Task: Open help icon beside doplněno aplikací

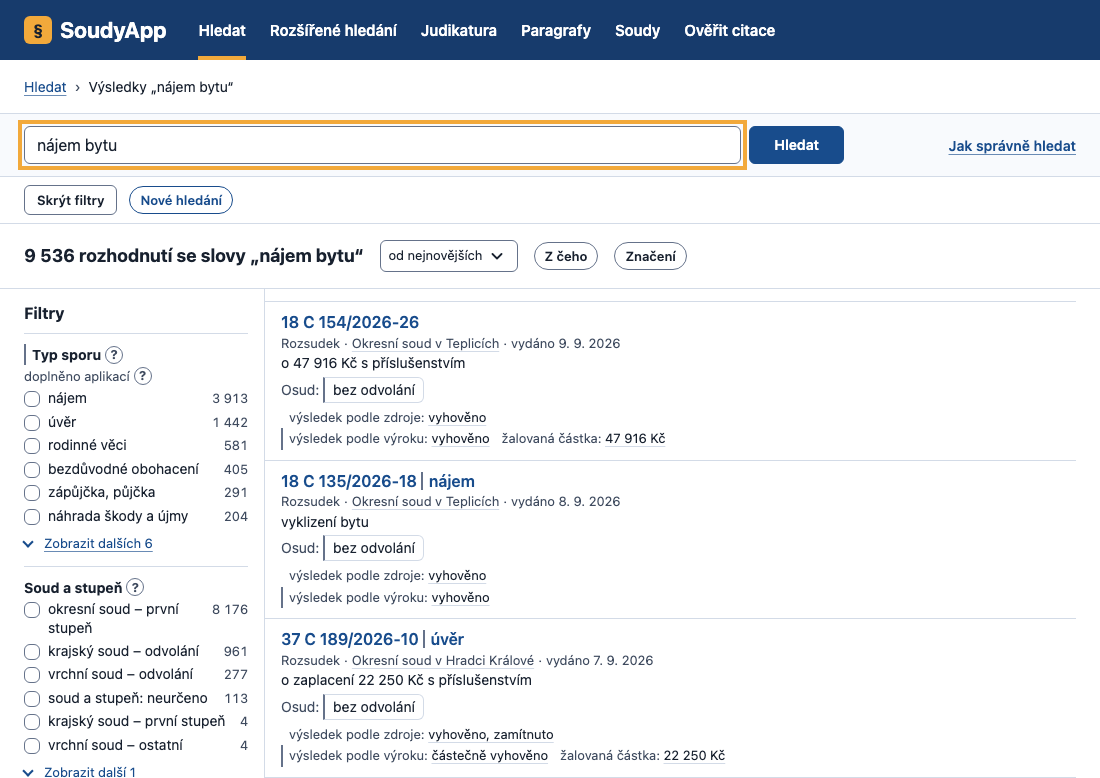Action: click(x=143, y=377)
